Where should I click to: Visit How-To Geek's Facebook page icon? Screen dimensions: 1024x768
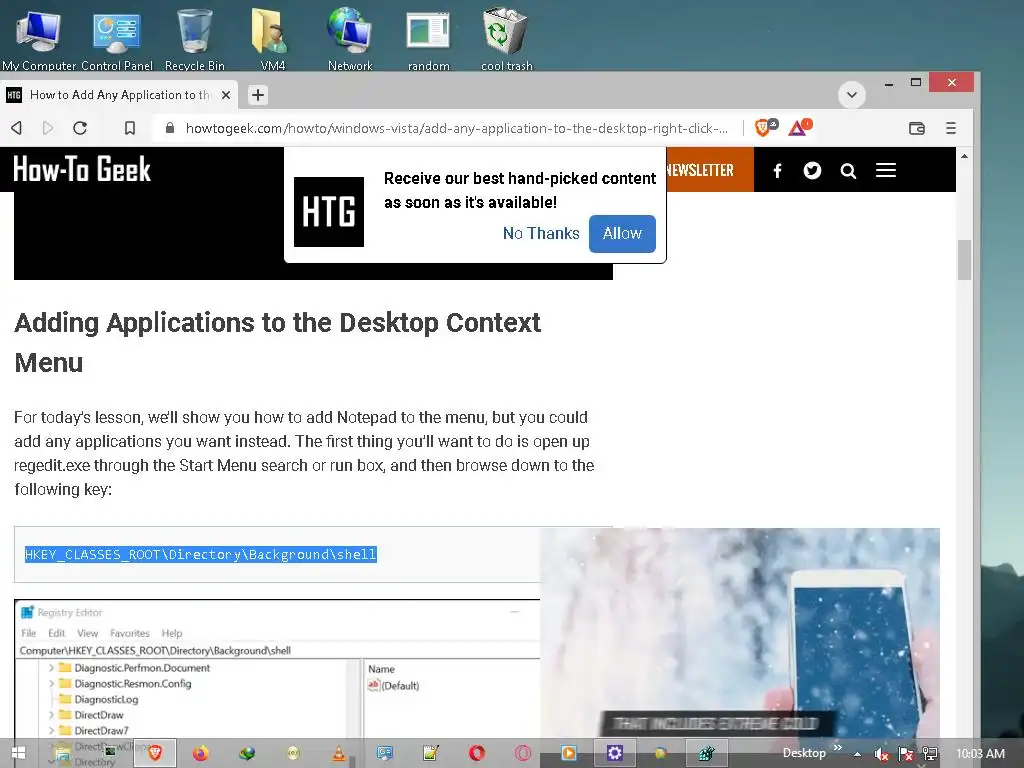coord(777,171)
